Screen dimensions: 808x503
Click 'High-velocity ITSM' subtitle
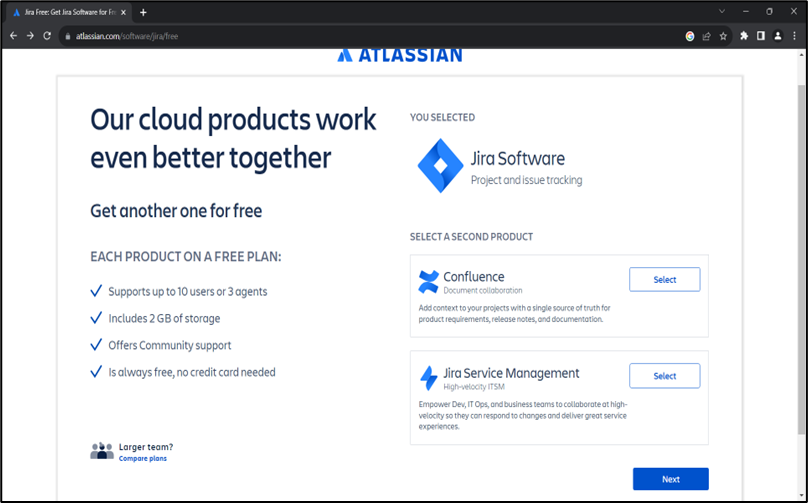pos(474,387)
